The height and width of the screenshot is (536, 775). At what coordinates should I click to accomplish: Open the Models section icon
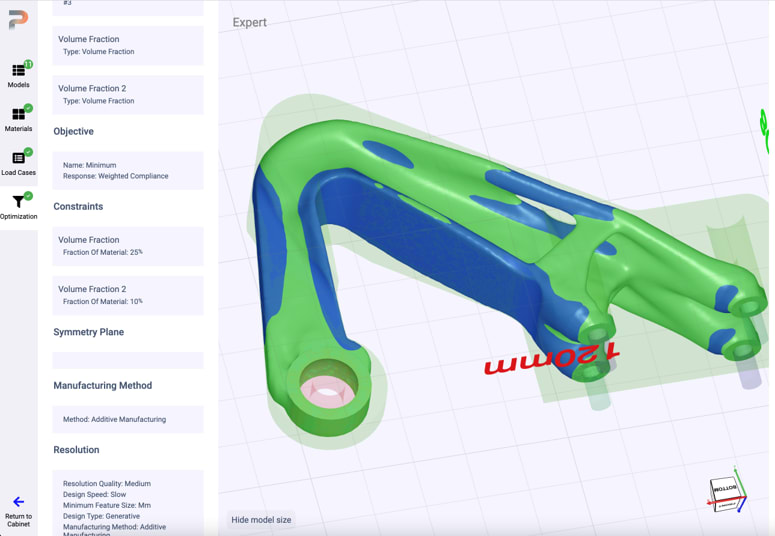point(19,71)
